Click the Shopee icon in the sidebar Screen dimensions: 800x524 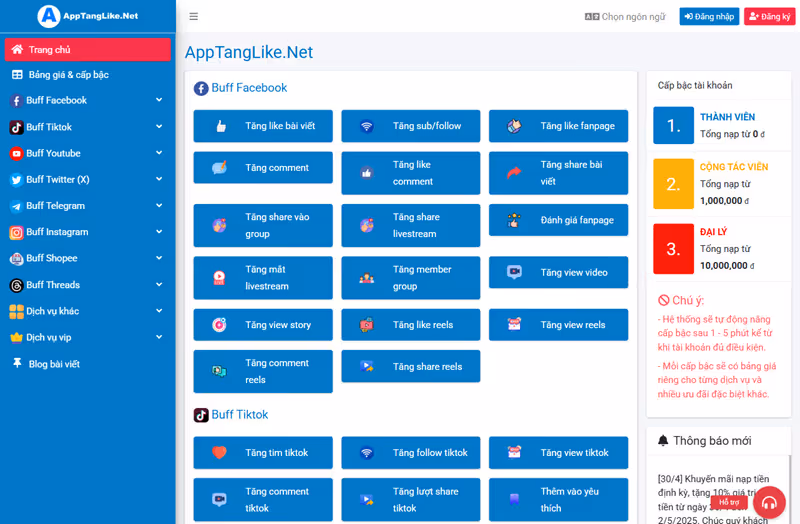[16, 259]
